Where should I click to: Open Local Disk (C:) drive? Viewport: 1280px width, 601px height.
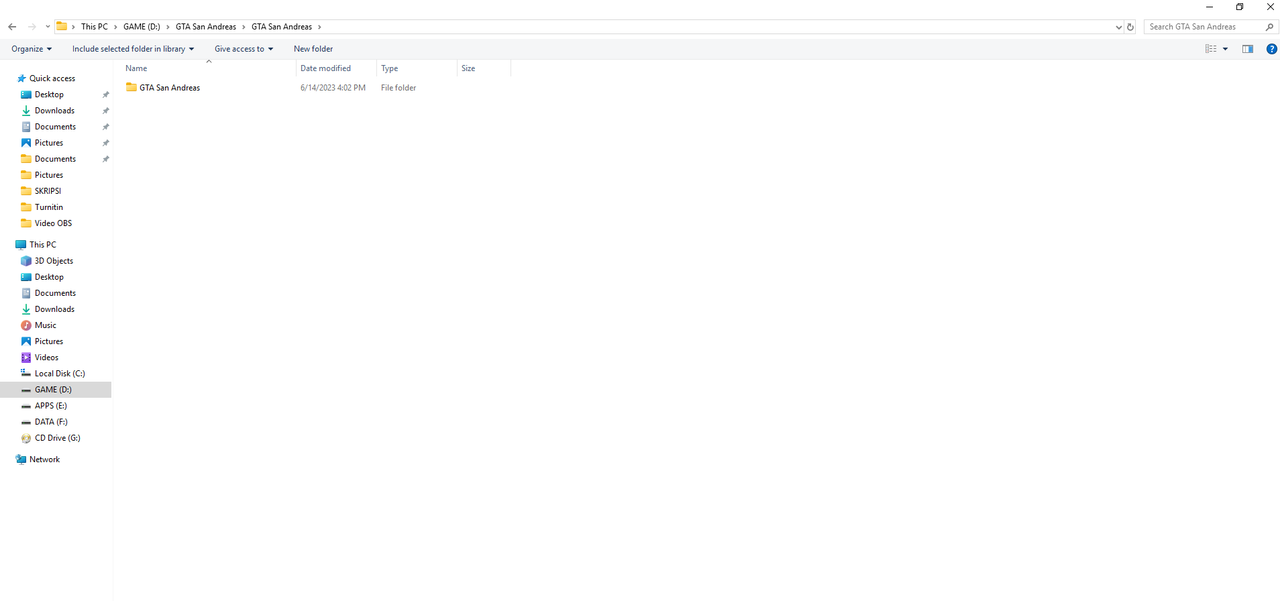60,373
